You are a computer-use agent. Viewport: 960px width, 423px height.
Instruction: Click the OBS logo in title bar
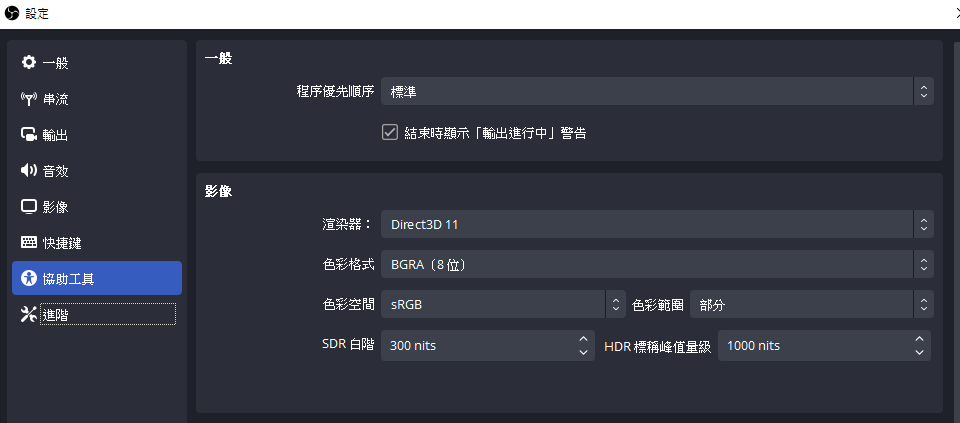[x=12, y=13]
